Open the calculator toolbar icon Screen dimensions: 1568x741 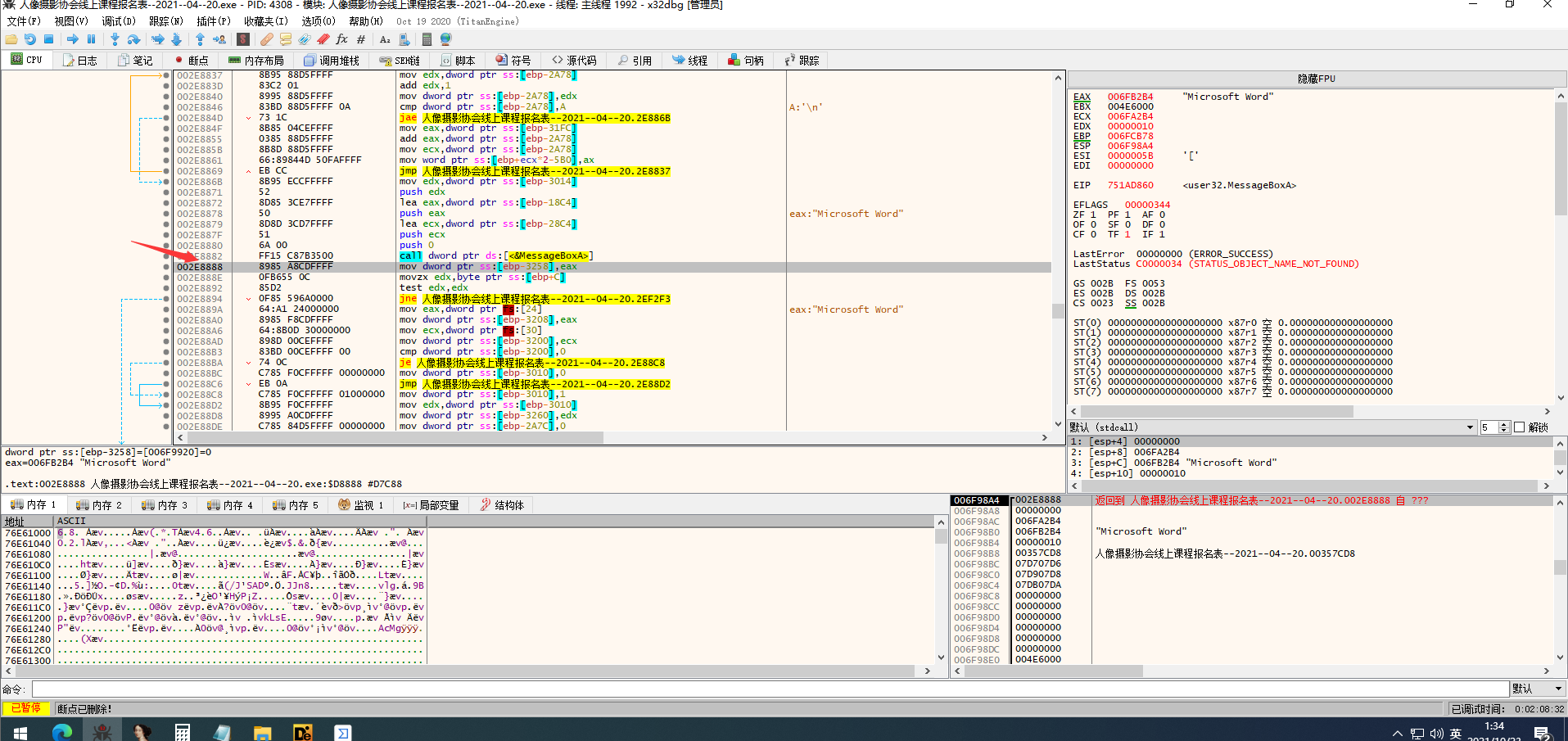pos(427,39)
